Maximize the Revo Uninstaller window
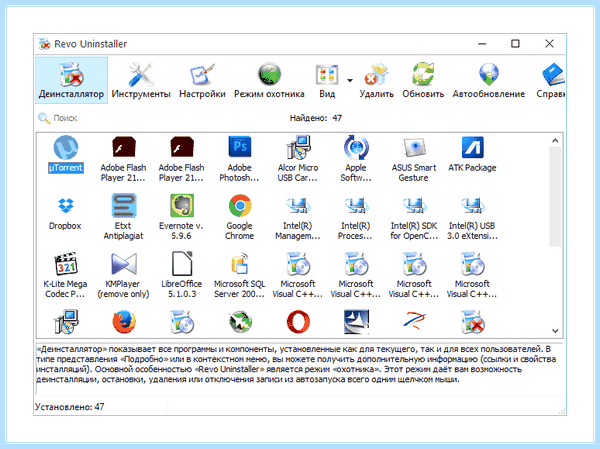 [x=515, y=44]
